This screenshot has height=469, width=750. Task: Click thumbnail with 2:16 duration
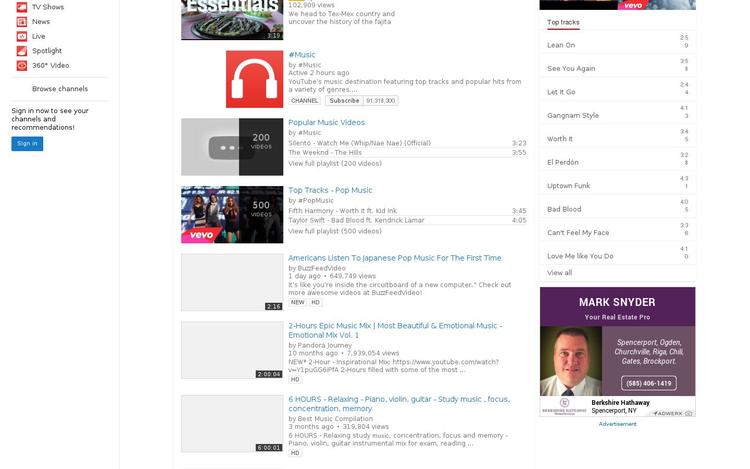232,283
